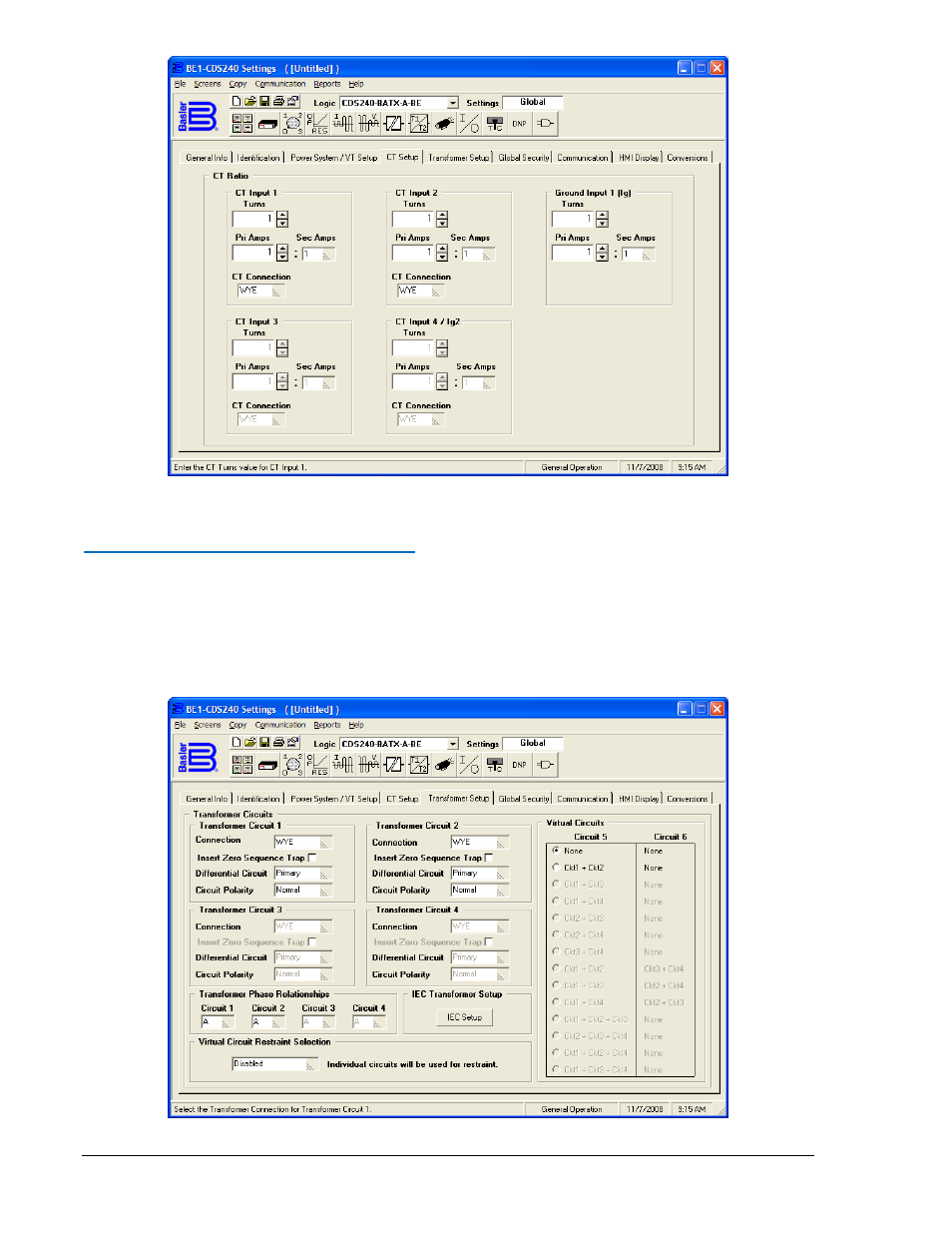Click Save disk icon in CT Setup window
This screenshot has height=1233, width=952.
(x=264, y=101)
